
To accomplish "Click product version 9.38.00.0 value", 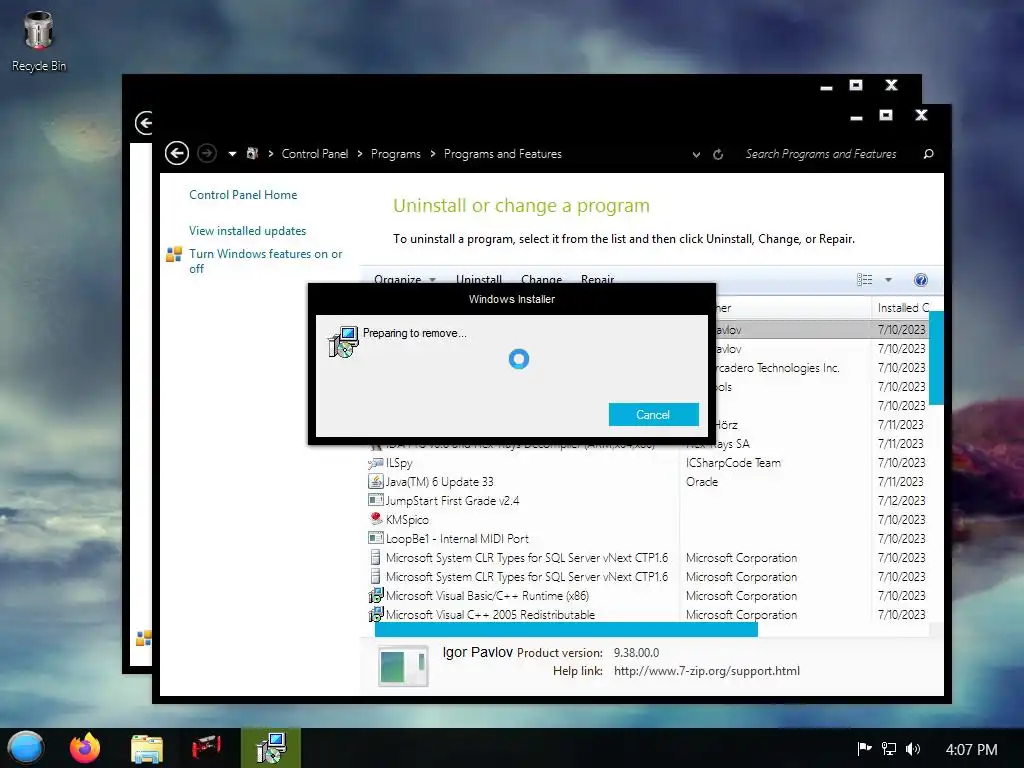I will 637,652.
